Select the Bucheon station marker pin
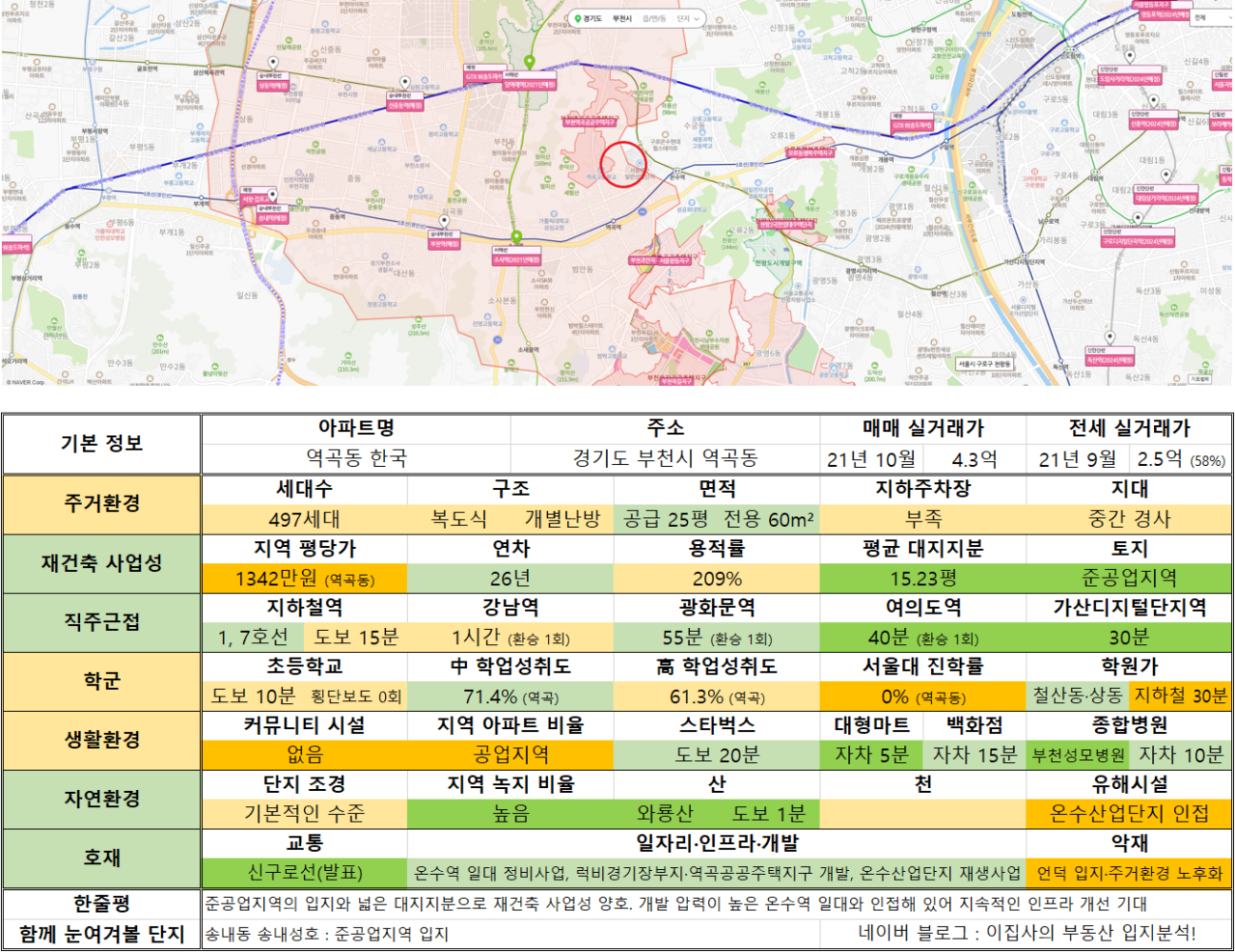This screenshot has height=952, width=1235. [445, 223]
